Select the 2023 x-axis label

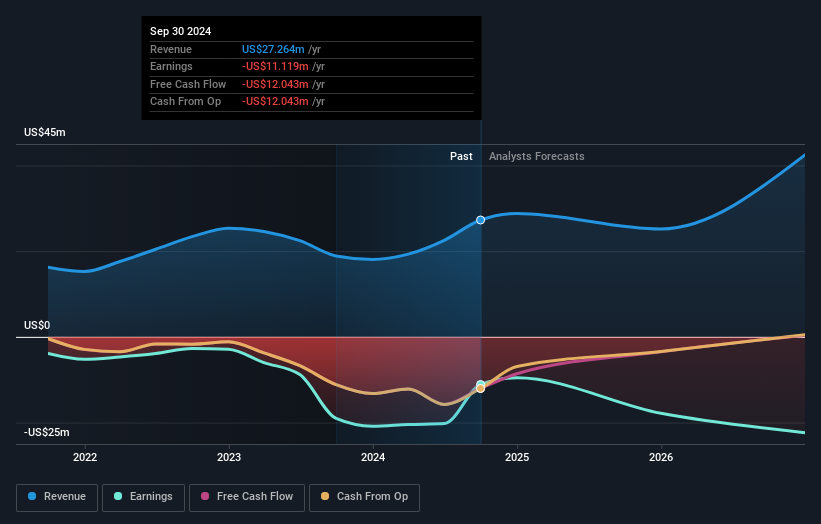click(229, 457)
